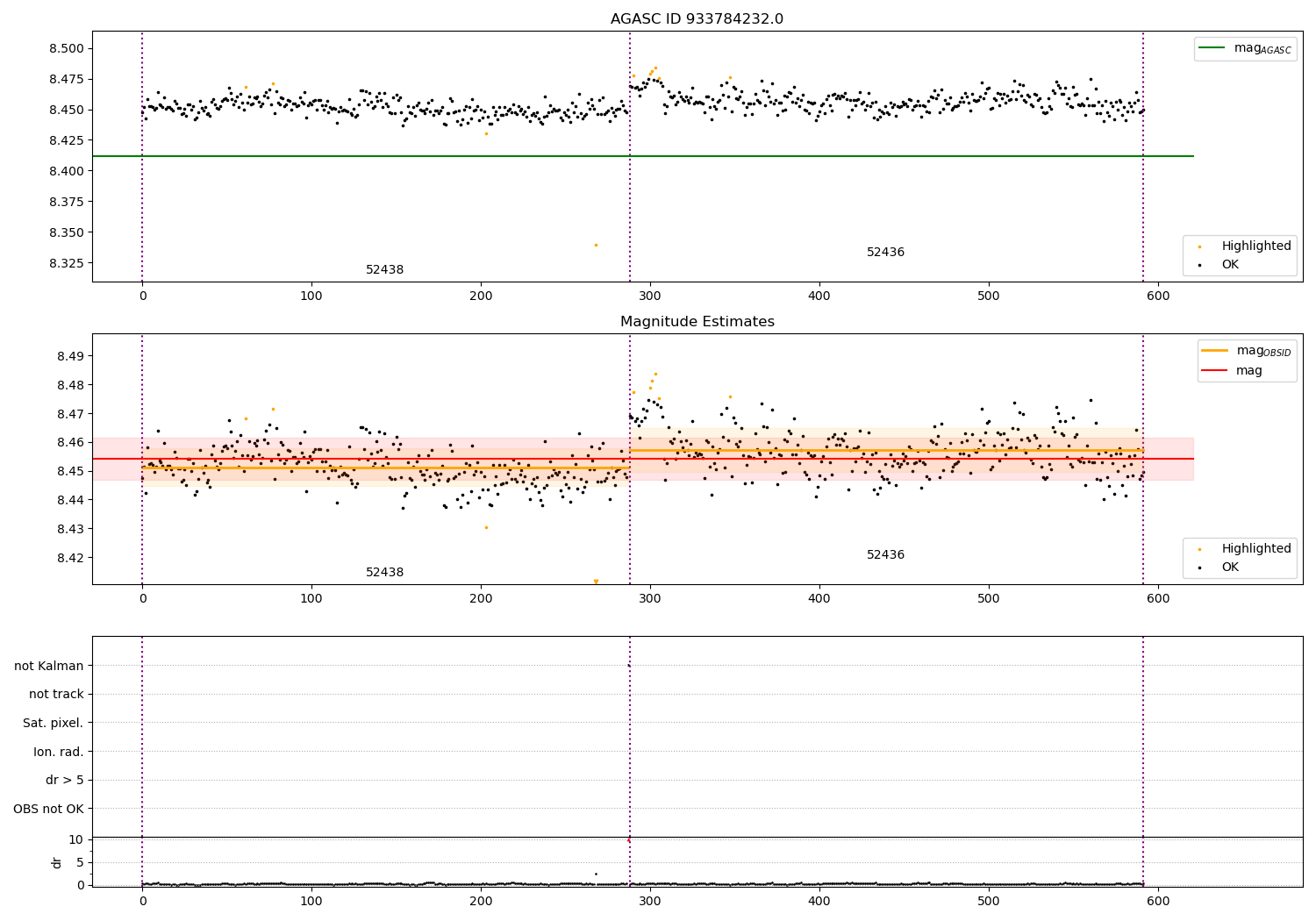Click the 8.400 y-tick label in the top plot
This screenshot has width=1316, height=921.
pos(67,171)
